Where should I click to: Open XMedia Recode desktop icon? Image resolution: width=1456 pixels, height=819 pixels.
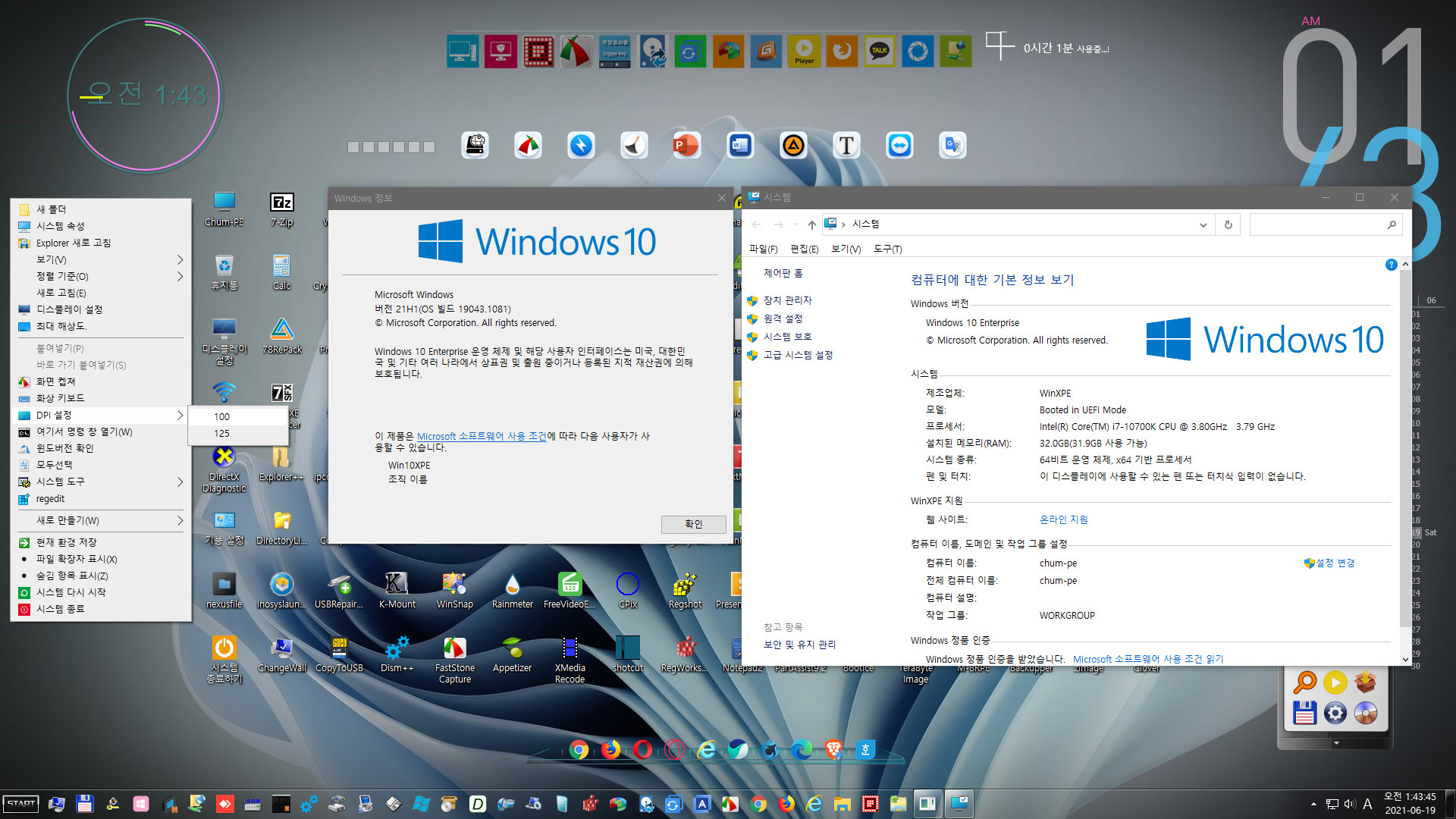click(570, 660)
